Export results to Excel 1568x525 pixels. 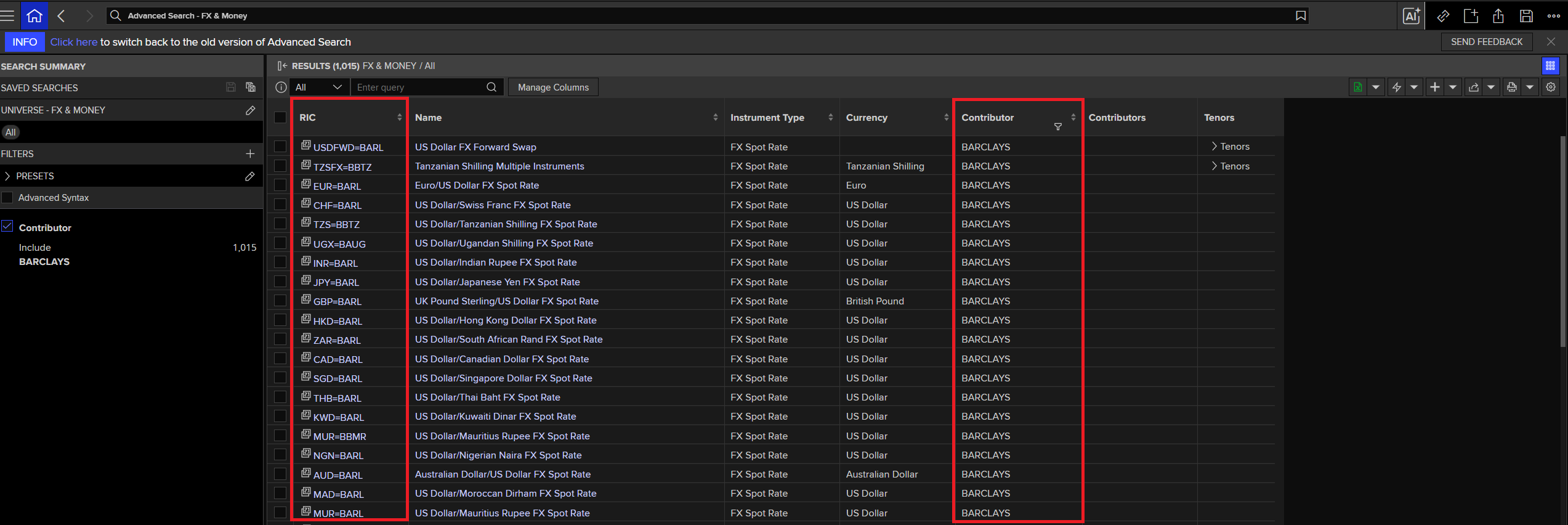click(1357, 87)
